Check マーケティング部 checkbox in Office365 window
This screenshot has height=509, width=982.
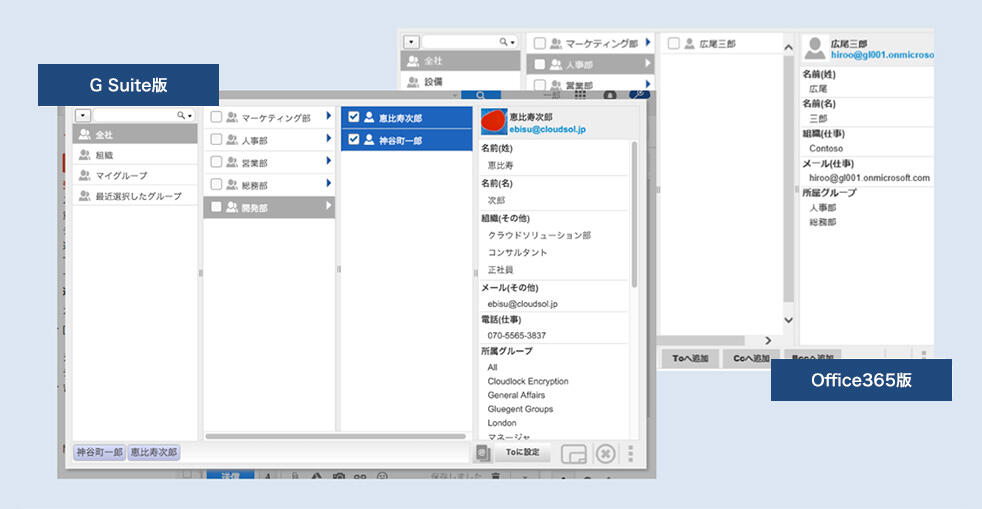click(x=539, y=43)
